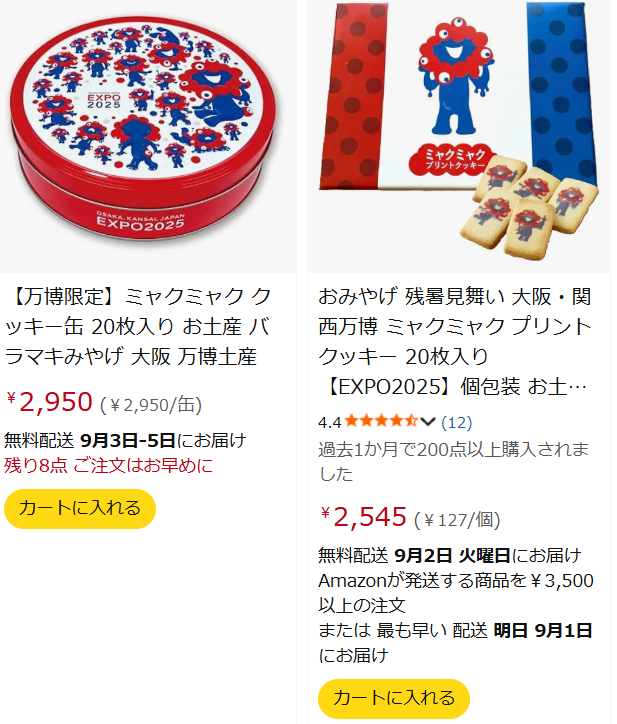617x724 pixels.
Task: Open the 【万博限定】ミャクミャク クッキー缶 product title
Action: 138,326
